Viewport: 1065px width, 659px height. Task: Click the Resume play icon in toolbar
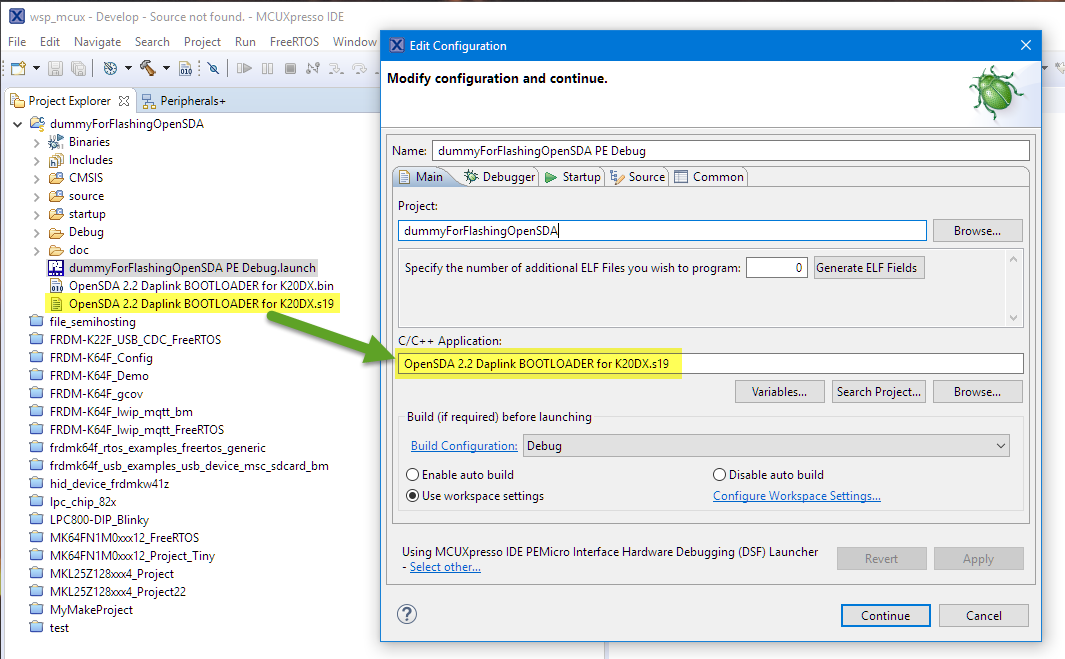(243, 68)
